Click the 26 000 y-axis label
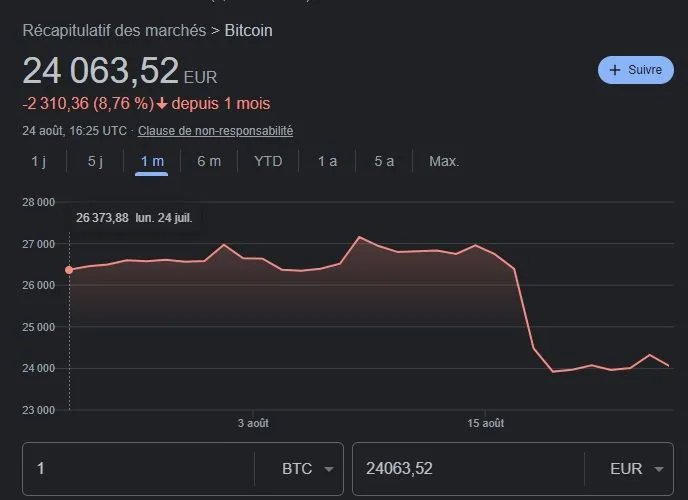The width and height of the screenshot is (688, 500). [x=39, y=286]
